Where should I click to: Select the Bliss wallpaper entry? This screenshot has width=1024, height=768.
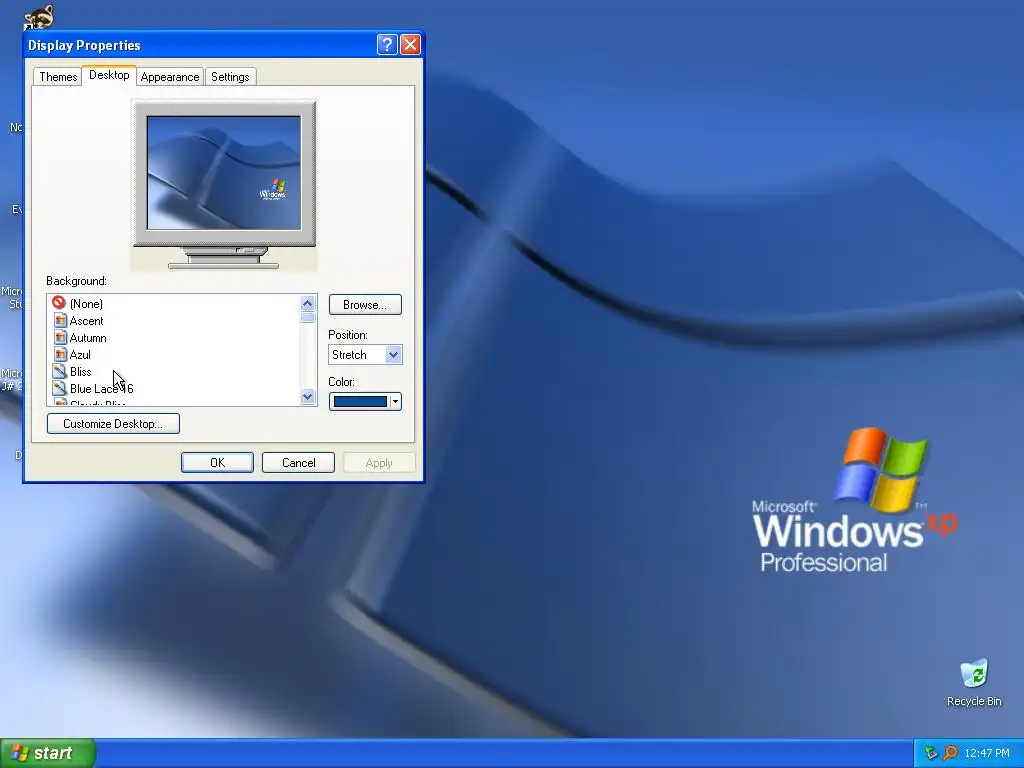(80, 372)
